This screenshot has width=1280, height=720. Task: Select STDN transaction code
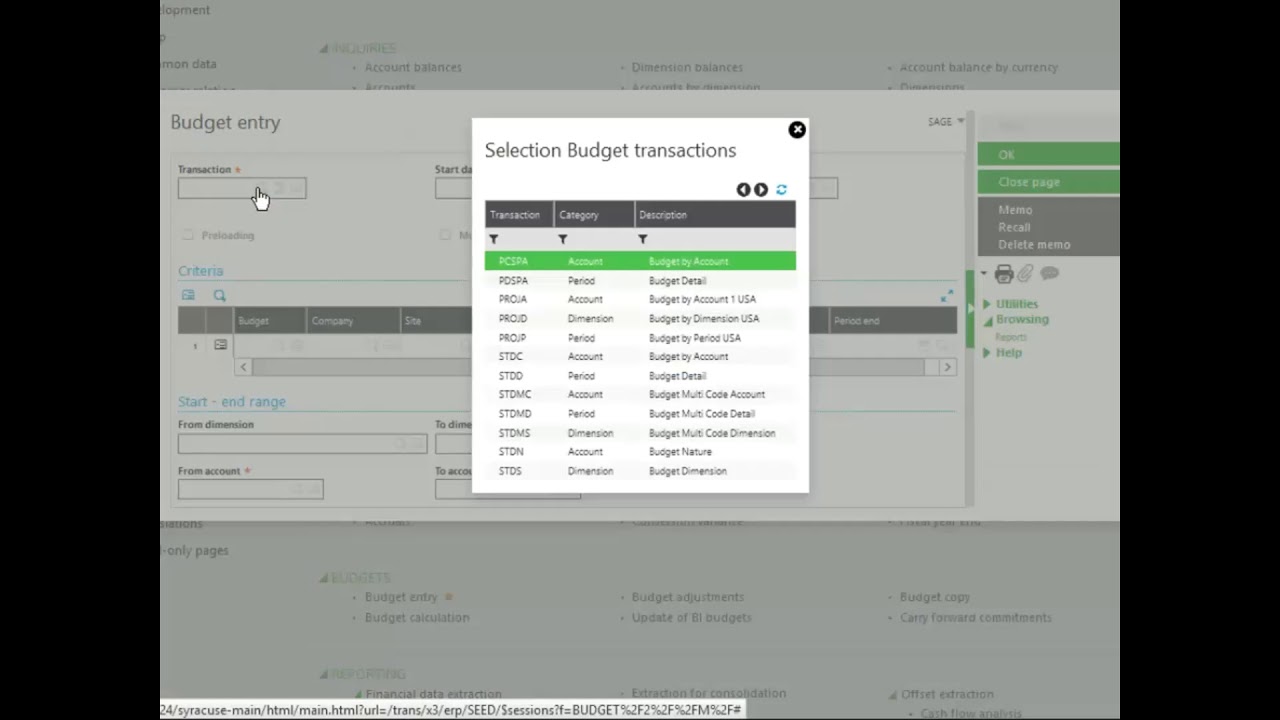[510, 452]
